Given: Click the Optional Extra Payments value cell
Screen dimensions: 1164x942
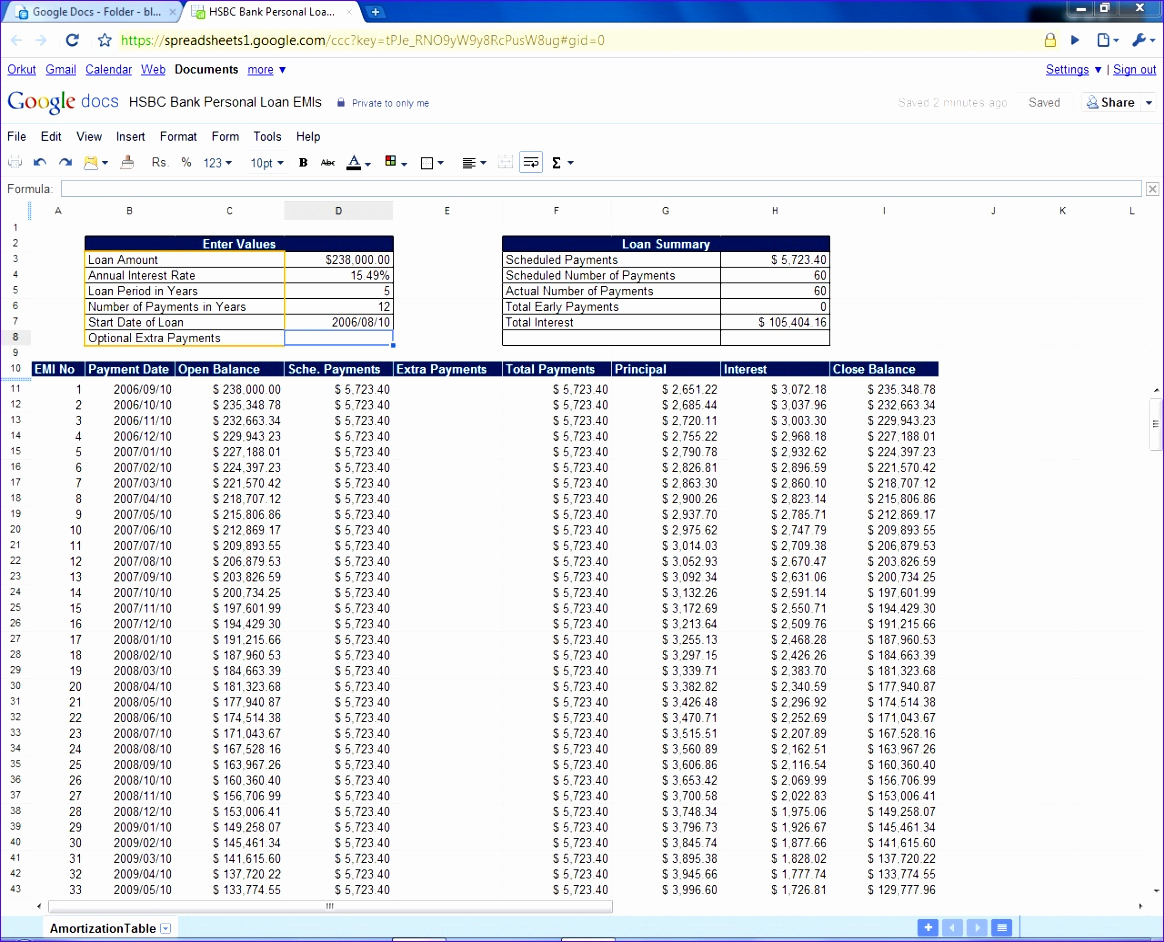Looking at the screenshot, I should (x=339, y=338).
